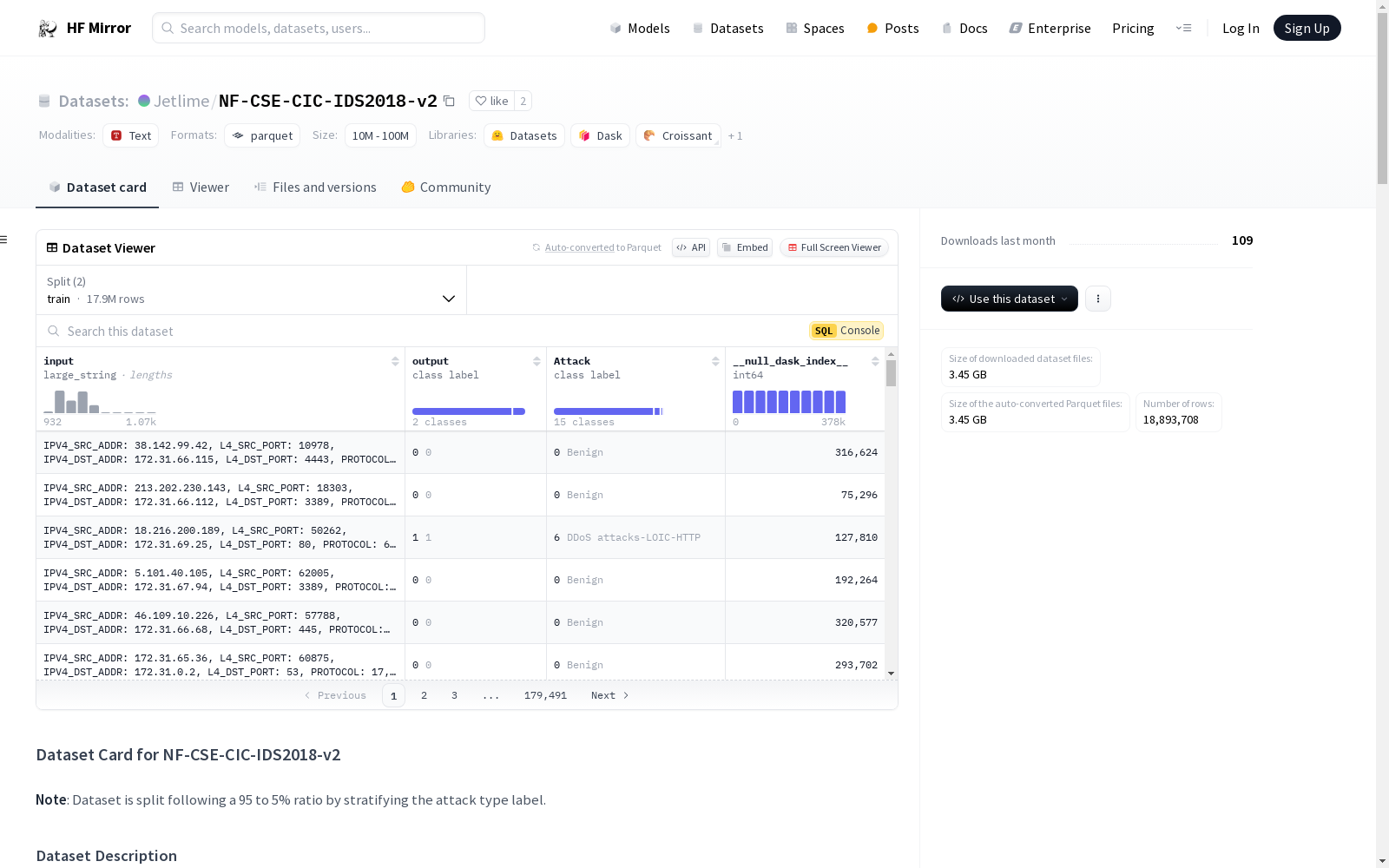Open the table of contents sidebar icon
Viewport: 1389px width, 868px height.
(x=4, y=240)
